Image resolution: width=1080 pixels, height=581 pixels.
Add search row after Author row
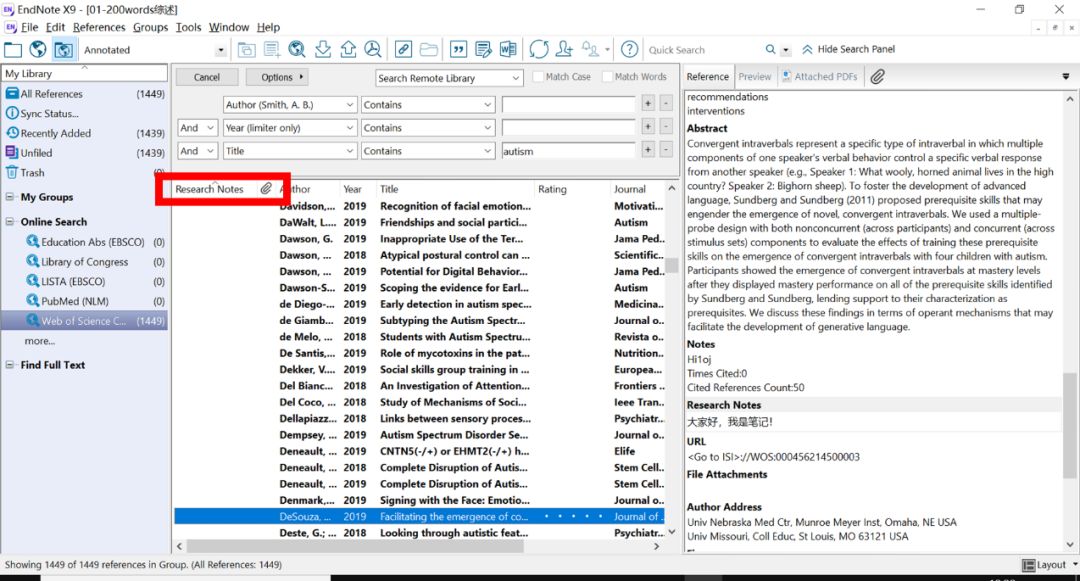click(648, 104)
